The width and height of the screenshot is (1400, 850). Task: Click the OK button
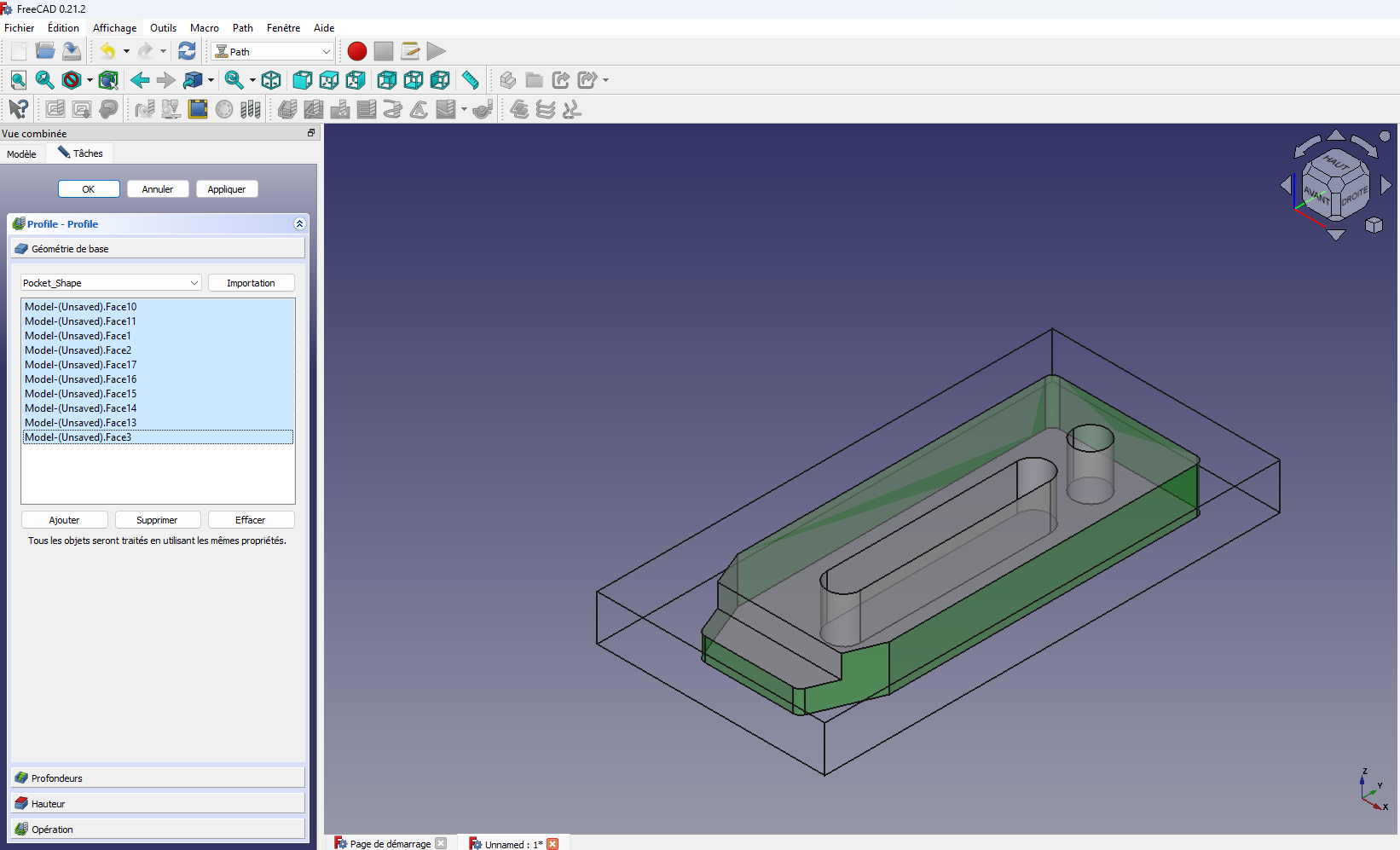(89, 189)
